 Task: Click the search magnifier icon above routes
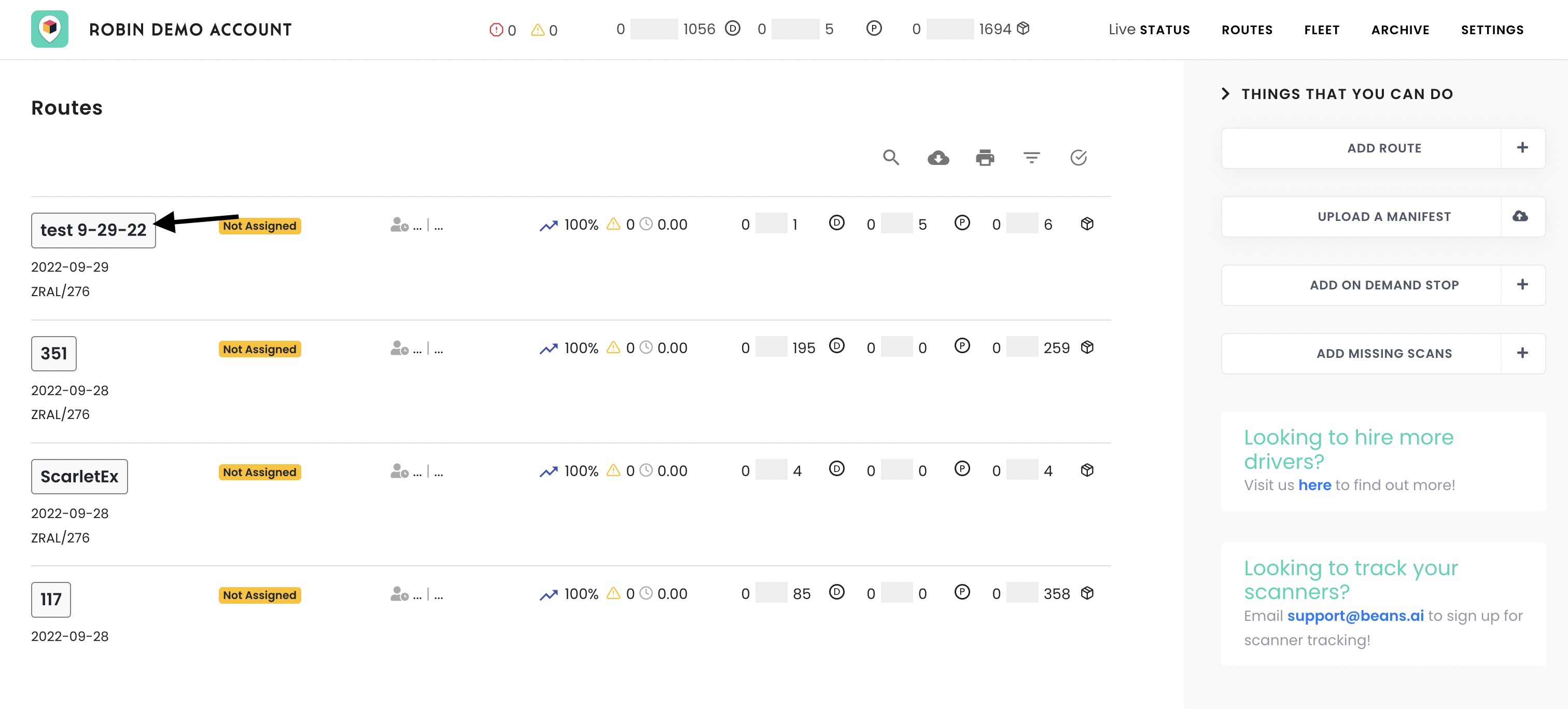point(890,158)
